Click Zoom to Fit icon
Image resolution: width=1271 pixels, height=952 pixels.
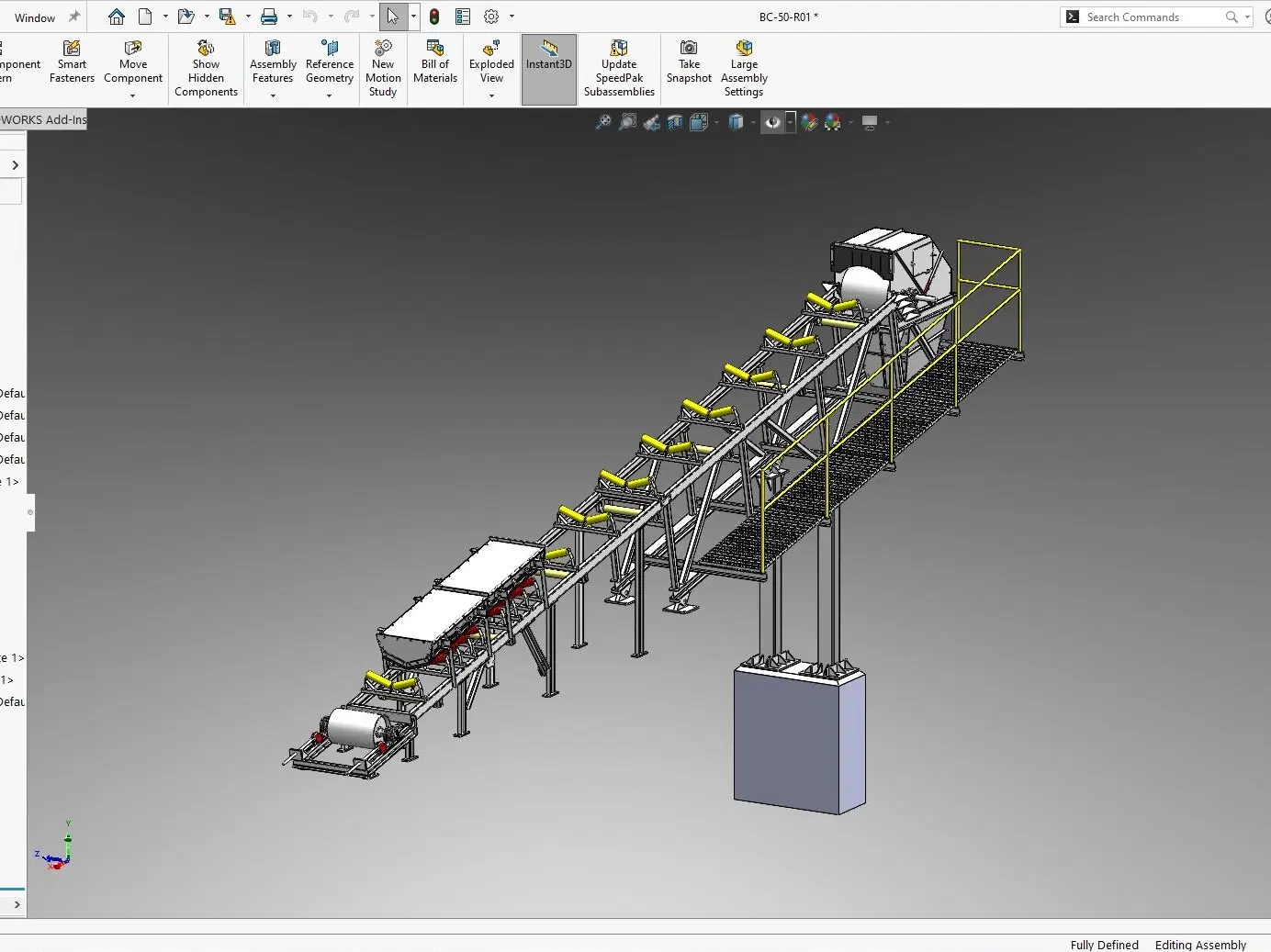tap(603, 122)
